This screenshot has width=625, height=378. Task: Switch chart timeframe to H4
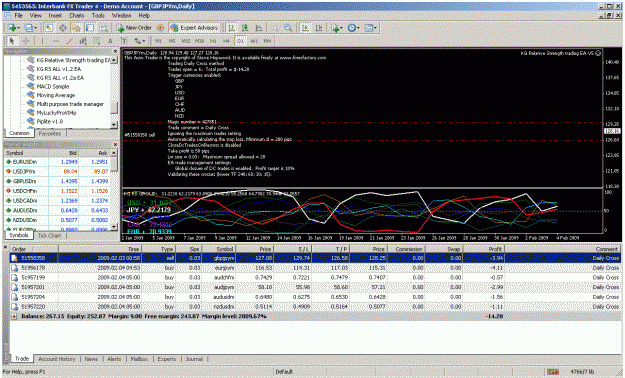[x=226, y=41]
